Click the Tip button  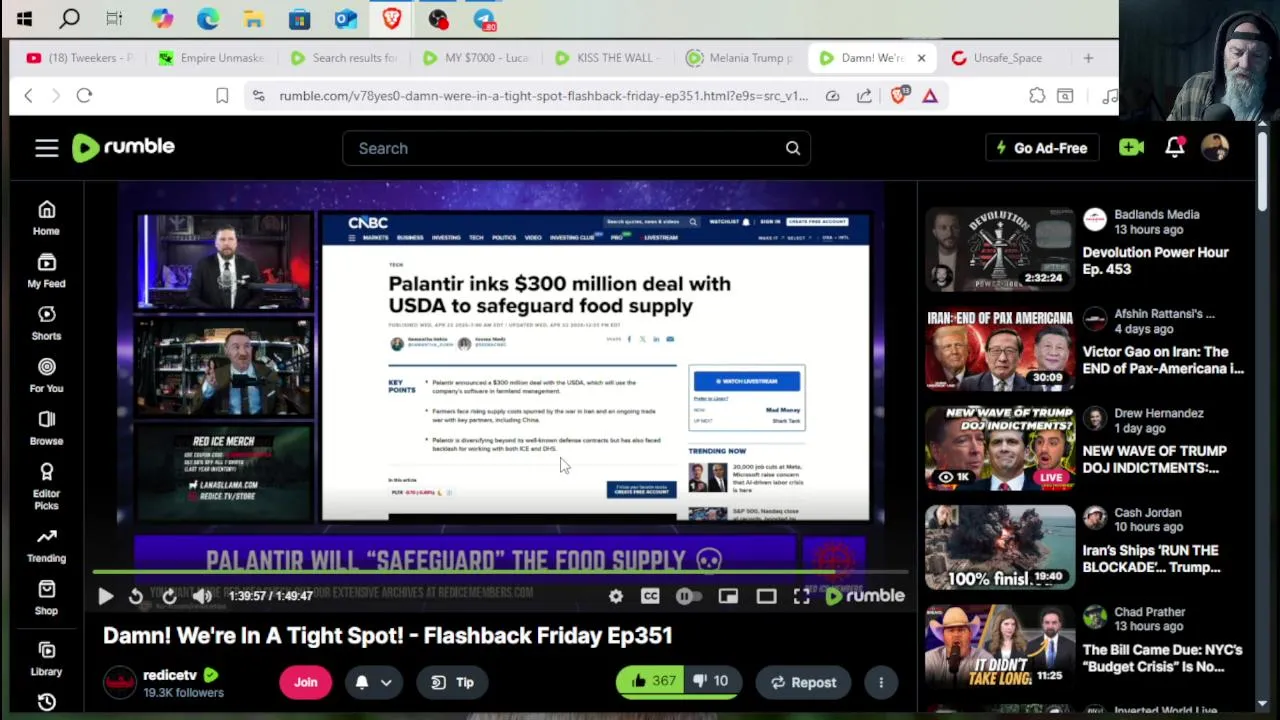click(452, 682)
